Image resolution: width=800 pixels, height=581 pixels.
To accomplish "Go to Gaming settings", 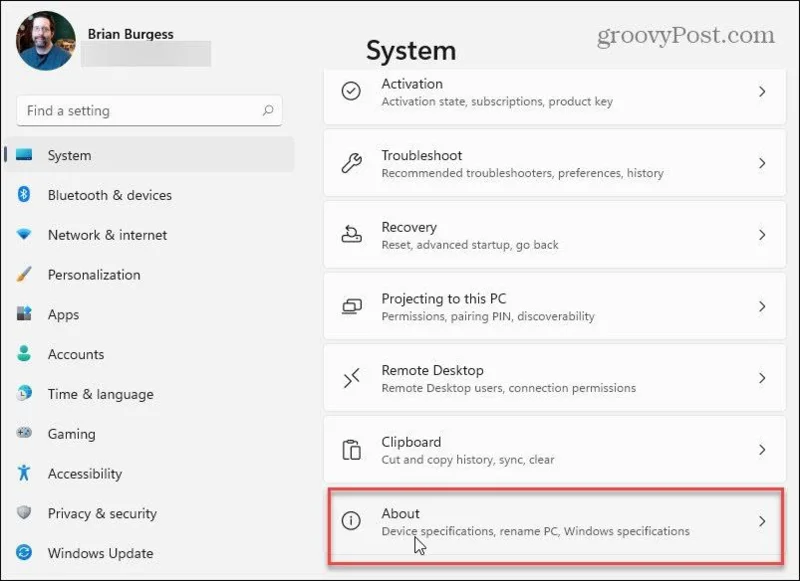I will click(x=149, y=434).
